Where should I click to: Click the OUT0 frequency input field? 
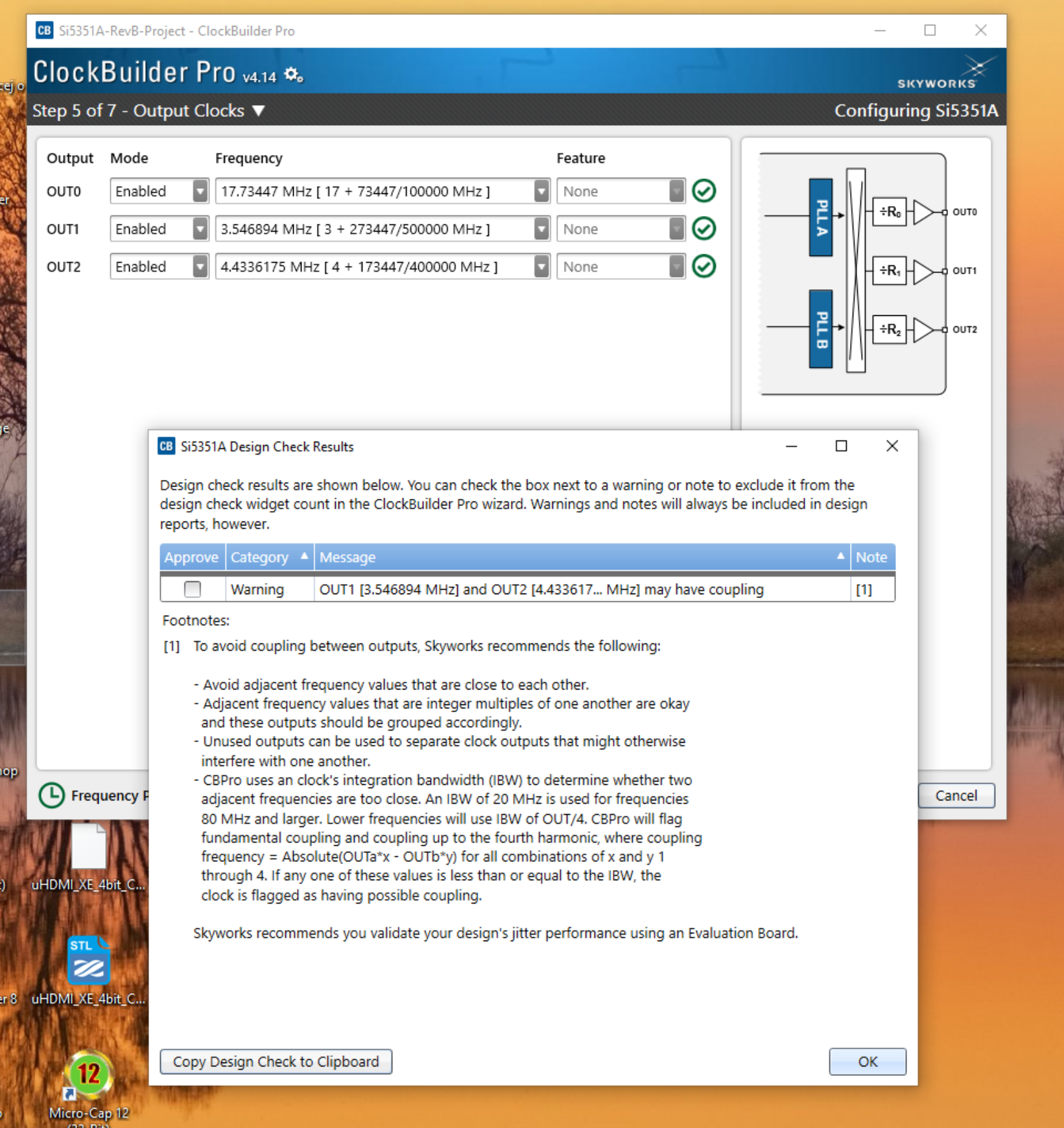click(x=374, y=191)
